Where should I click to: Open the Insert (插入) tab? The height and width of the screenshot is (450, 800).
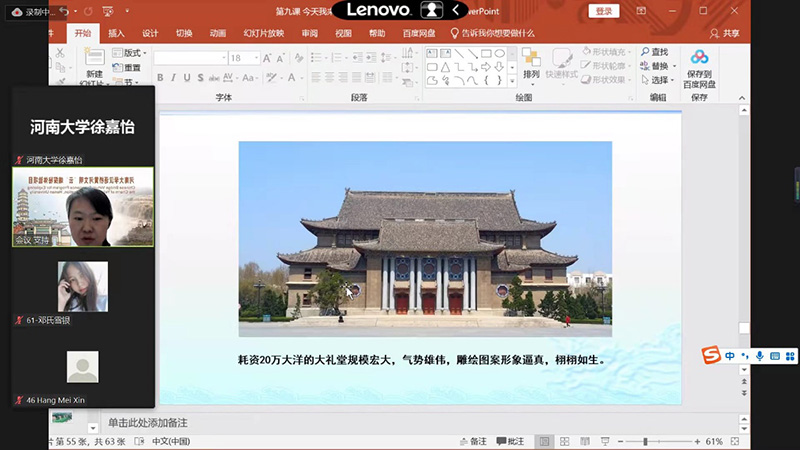pyautogui.click(x=116, y=33)
